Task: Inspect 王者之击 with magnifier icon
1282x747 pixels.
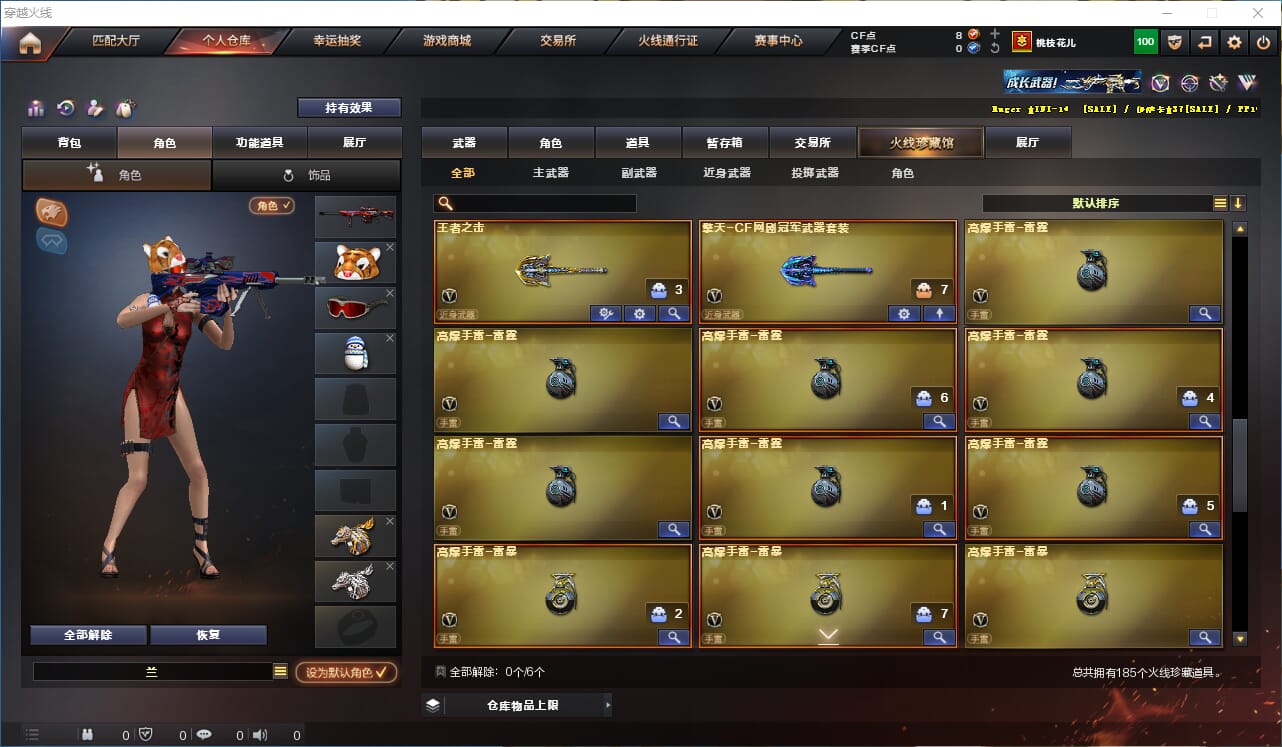Action: 674,313
